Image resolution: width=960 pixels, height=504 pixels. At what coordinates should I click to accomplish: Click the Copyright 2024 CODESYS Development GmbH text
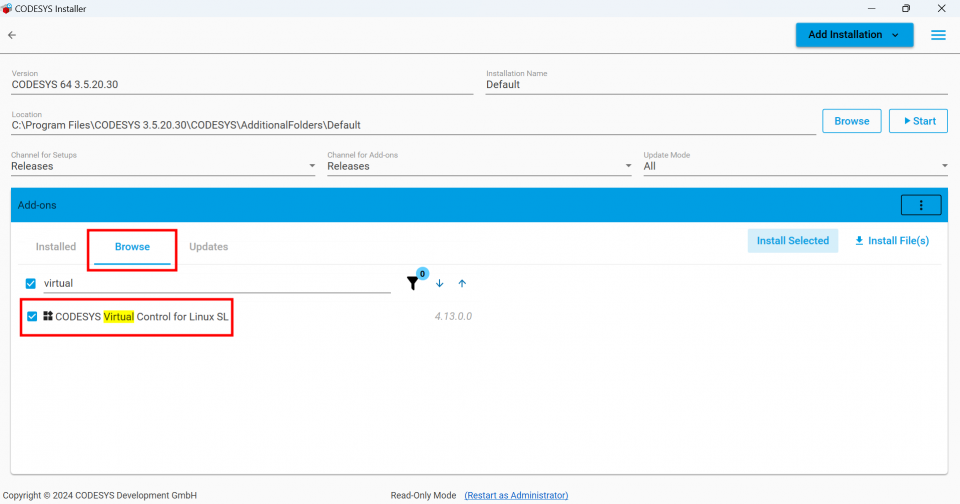click(x=100, y=495)
